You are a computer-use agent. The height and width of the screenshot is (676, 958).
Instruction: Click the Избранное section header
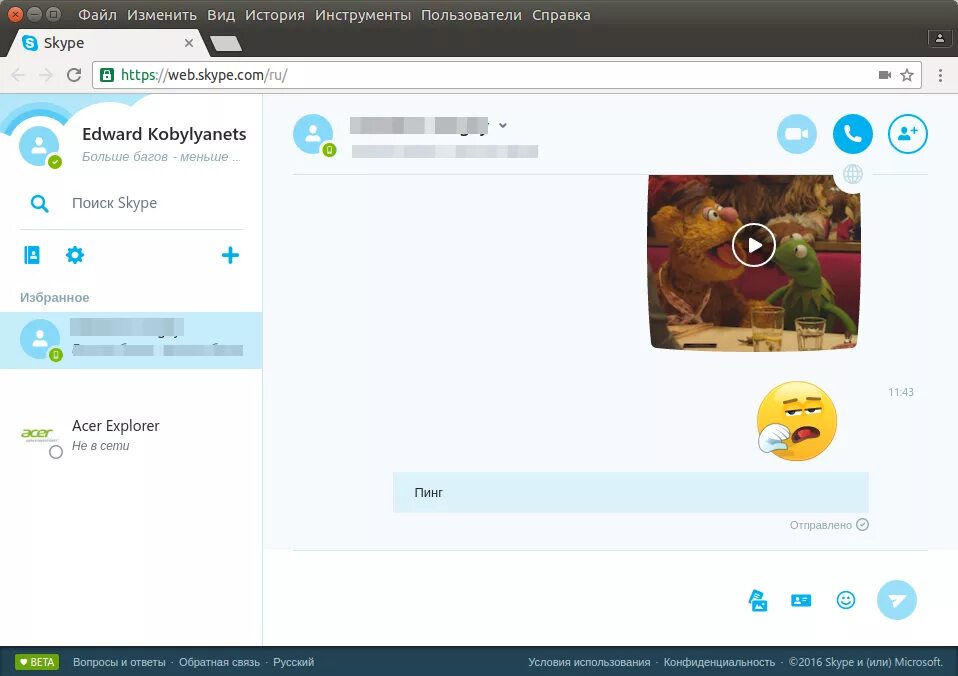pyautogui.click(x=54, y=298)
